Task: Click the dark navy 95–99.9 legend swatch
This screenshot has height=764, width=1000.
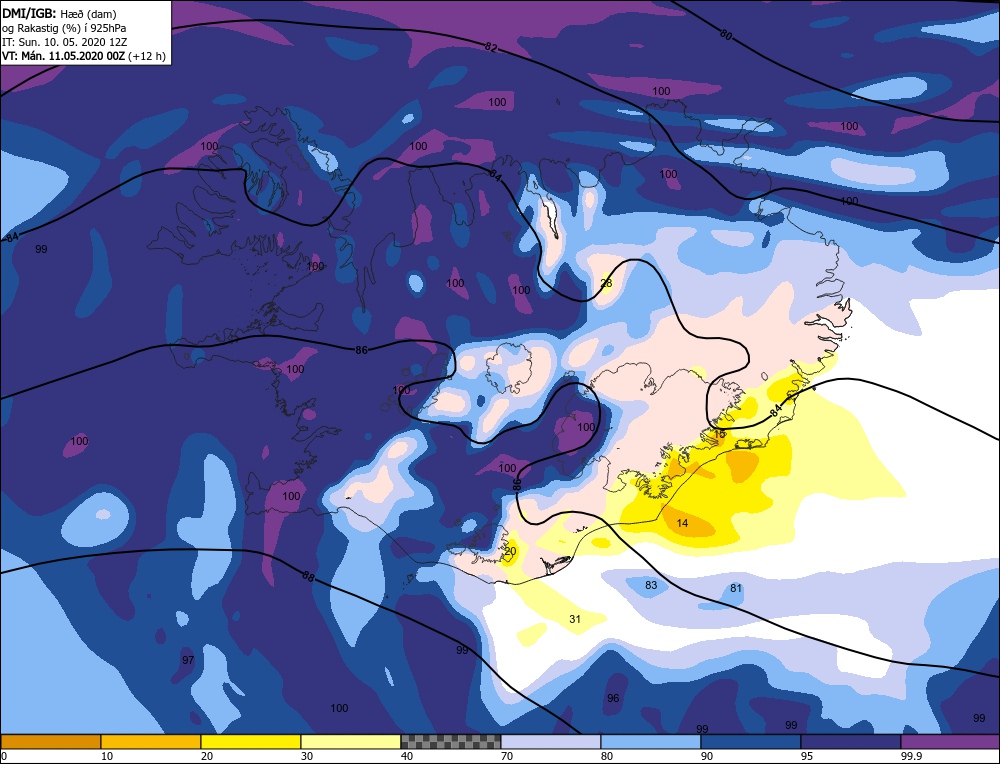Action: pos(851,742)
